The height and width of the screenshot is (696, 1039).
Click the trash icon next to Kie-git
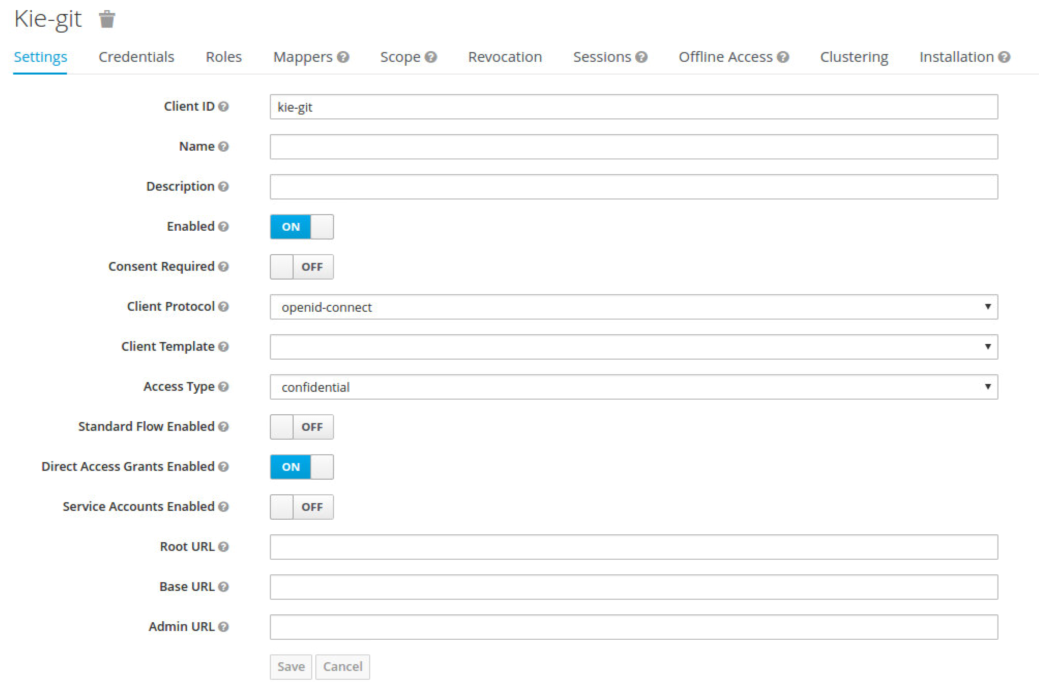(x=107, y=19)
